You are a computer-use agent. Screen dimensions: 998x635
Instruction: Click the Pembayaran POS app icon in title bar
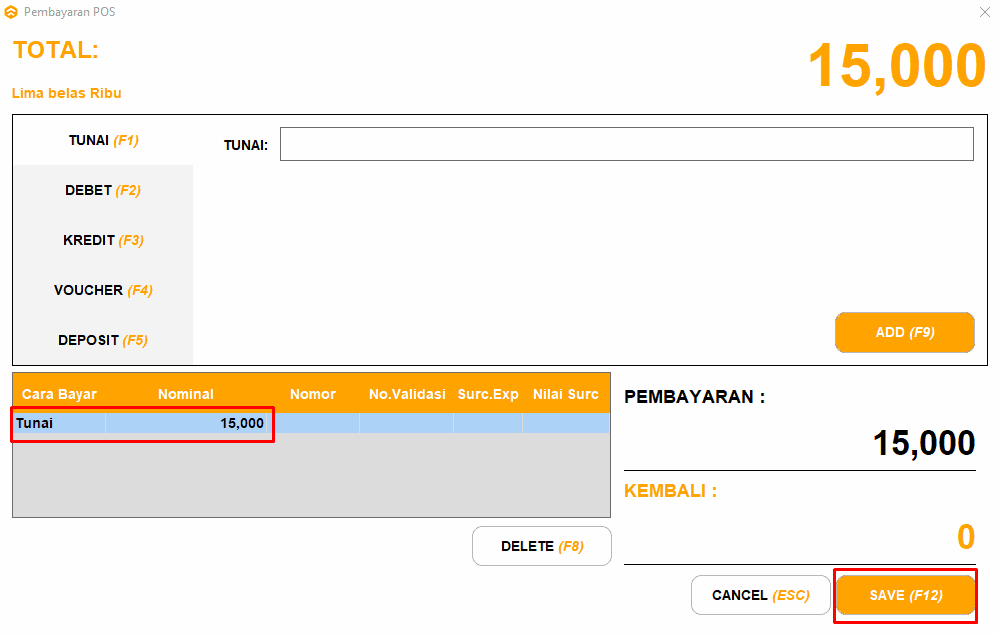(x=11, y=13)
